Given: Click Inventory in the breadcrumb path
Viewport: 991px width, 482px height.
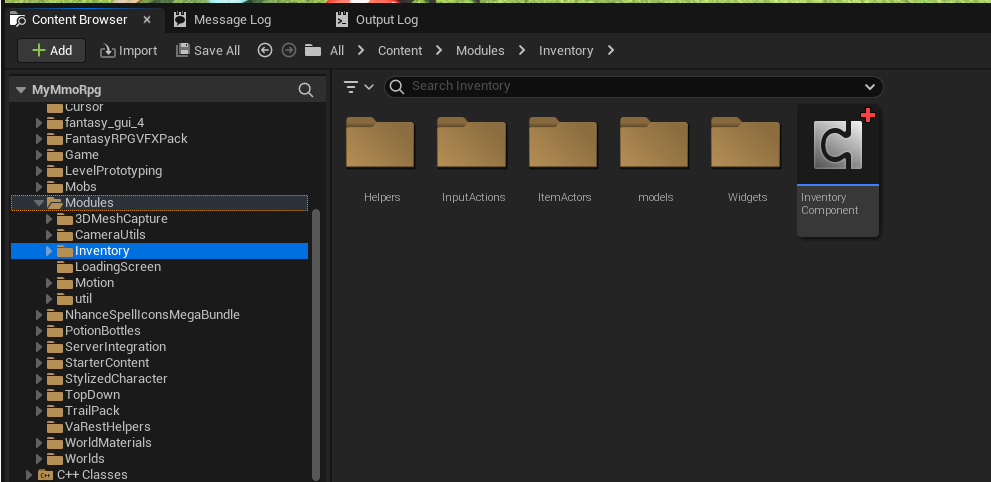Looking at the screenshot, I should (566, 51).
